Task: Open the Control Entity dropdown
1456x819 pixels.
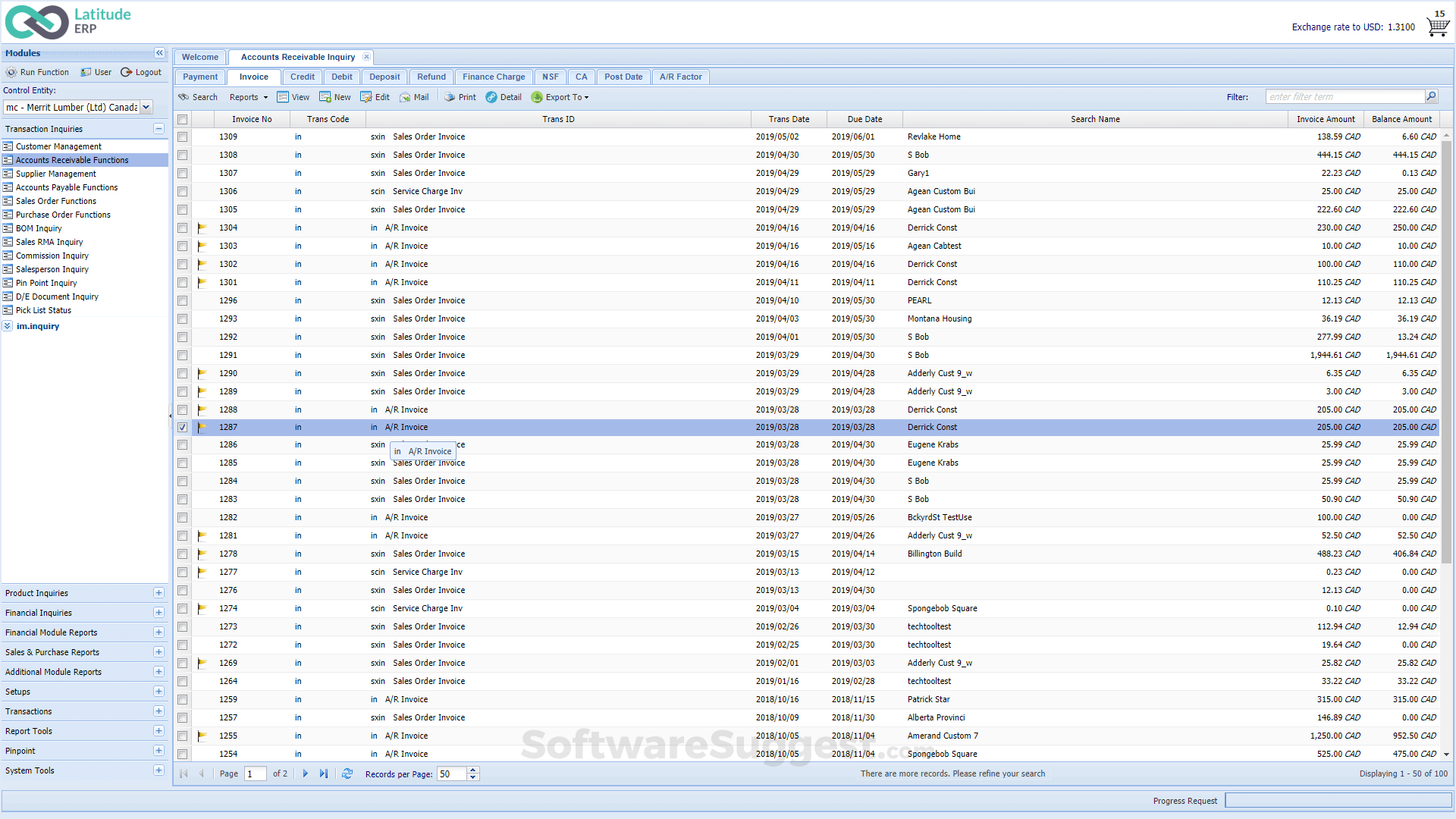Action: 146,108
